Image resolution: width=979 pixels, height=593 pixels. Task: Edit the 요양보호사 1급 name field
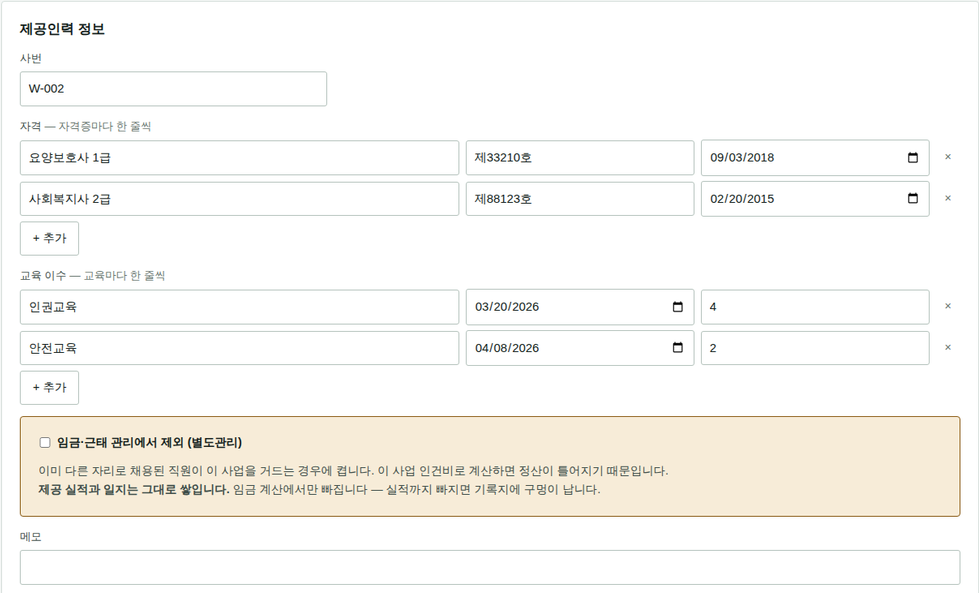coord(239,157)
